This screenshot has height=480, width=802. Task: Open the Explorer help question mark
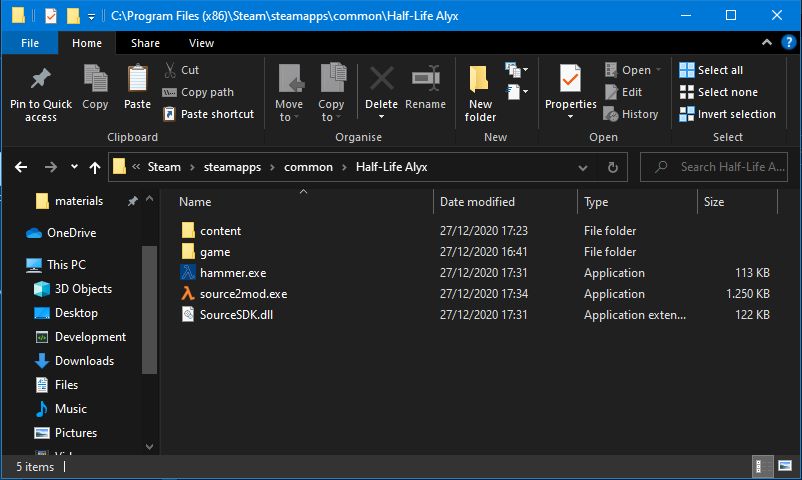tap(789, 42)
